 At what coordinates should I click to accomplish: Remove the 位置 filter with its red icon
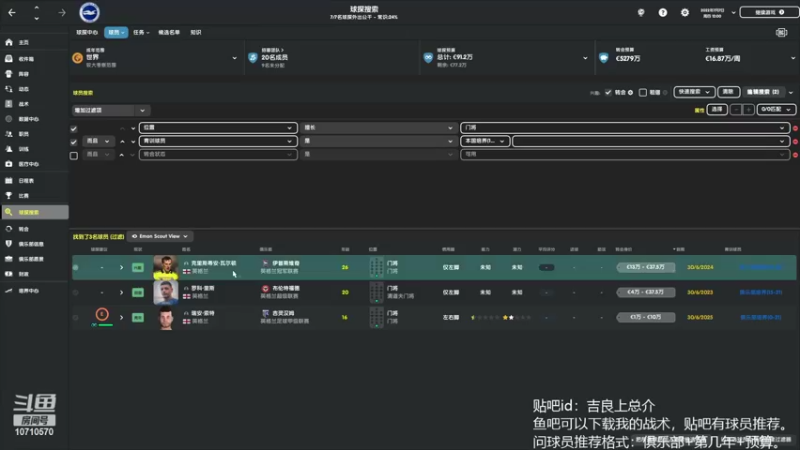pos(795,128)
